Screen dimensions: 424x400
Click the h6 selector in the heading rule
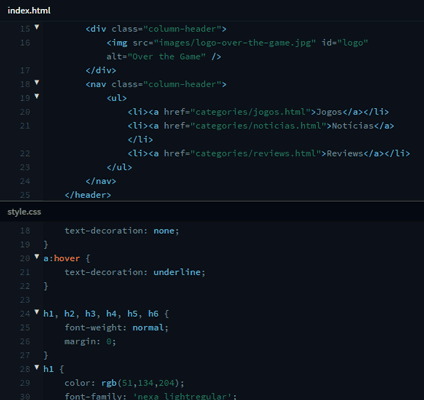click(x=153, y=314)
